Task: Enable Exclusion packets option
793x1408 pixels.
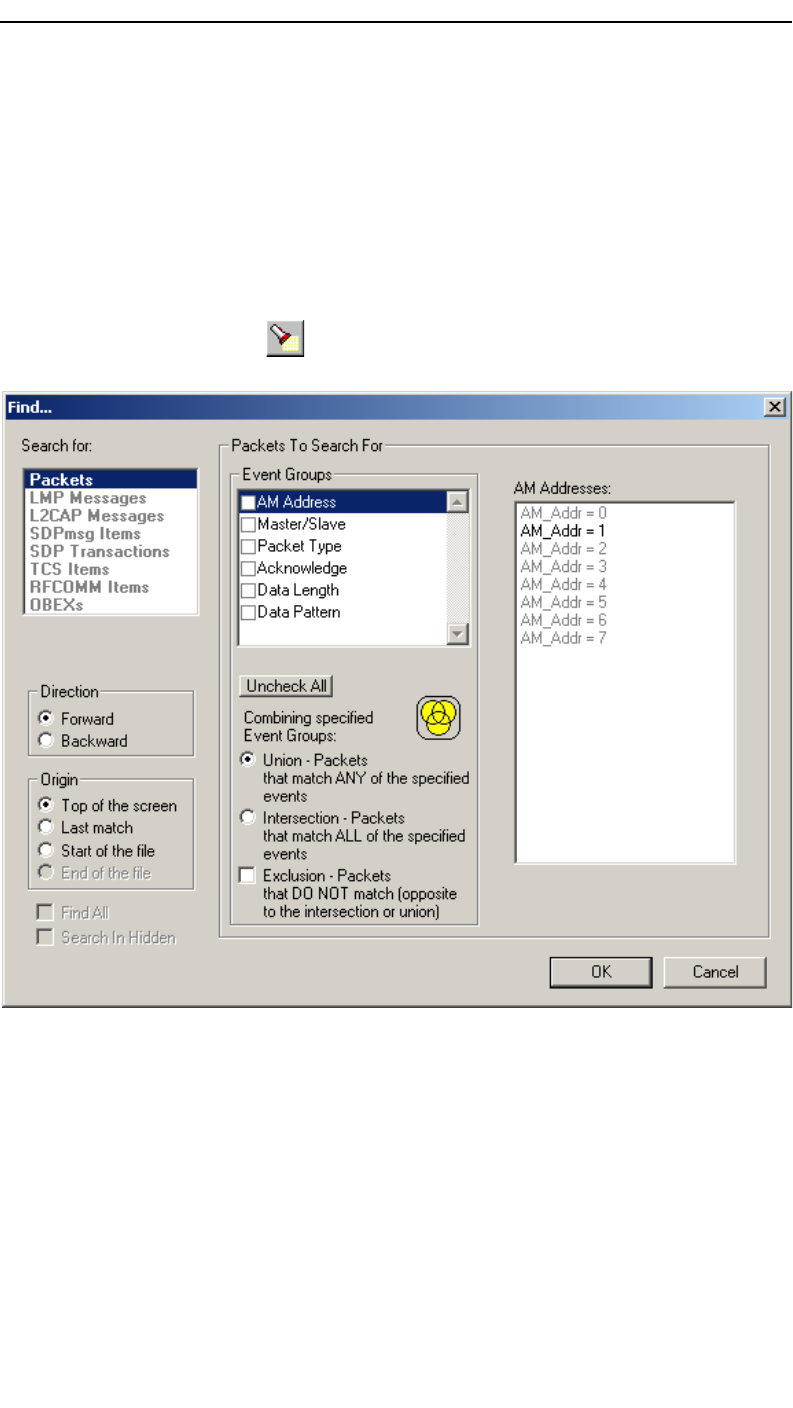Action: [247, 875]
